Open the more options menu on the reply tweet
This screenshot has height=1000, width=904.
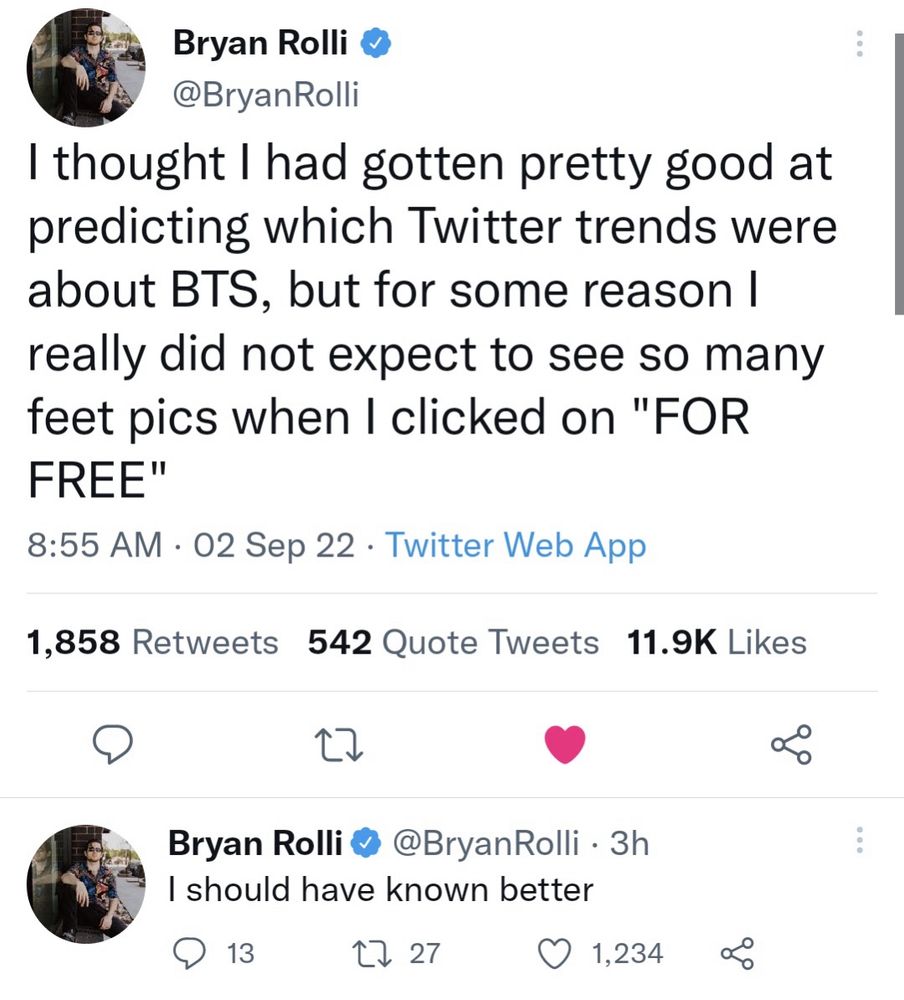click(x=858, y=841)
